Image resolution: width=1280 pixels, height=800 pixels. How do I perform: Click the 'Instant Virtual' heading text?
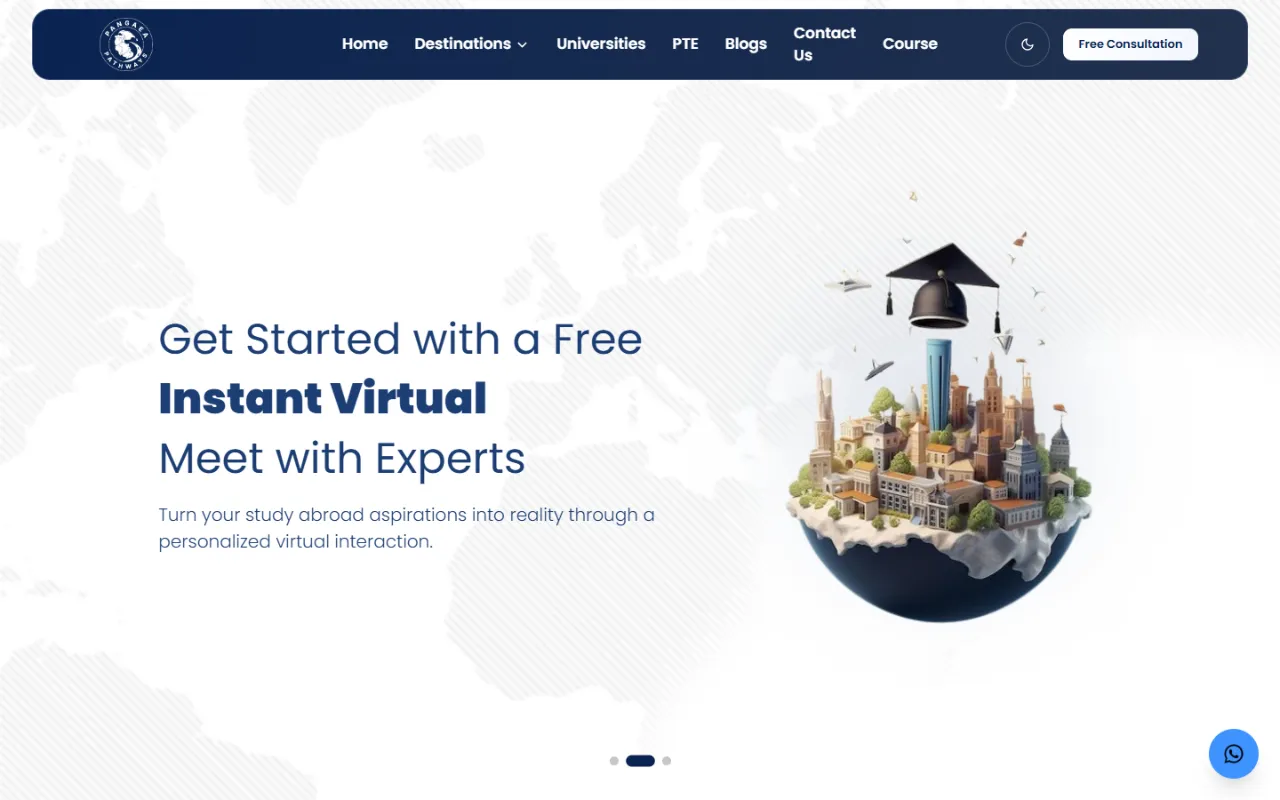pyautogui.click(x=323, y=398)
